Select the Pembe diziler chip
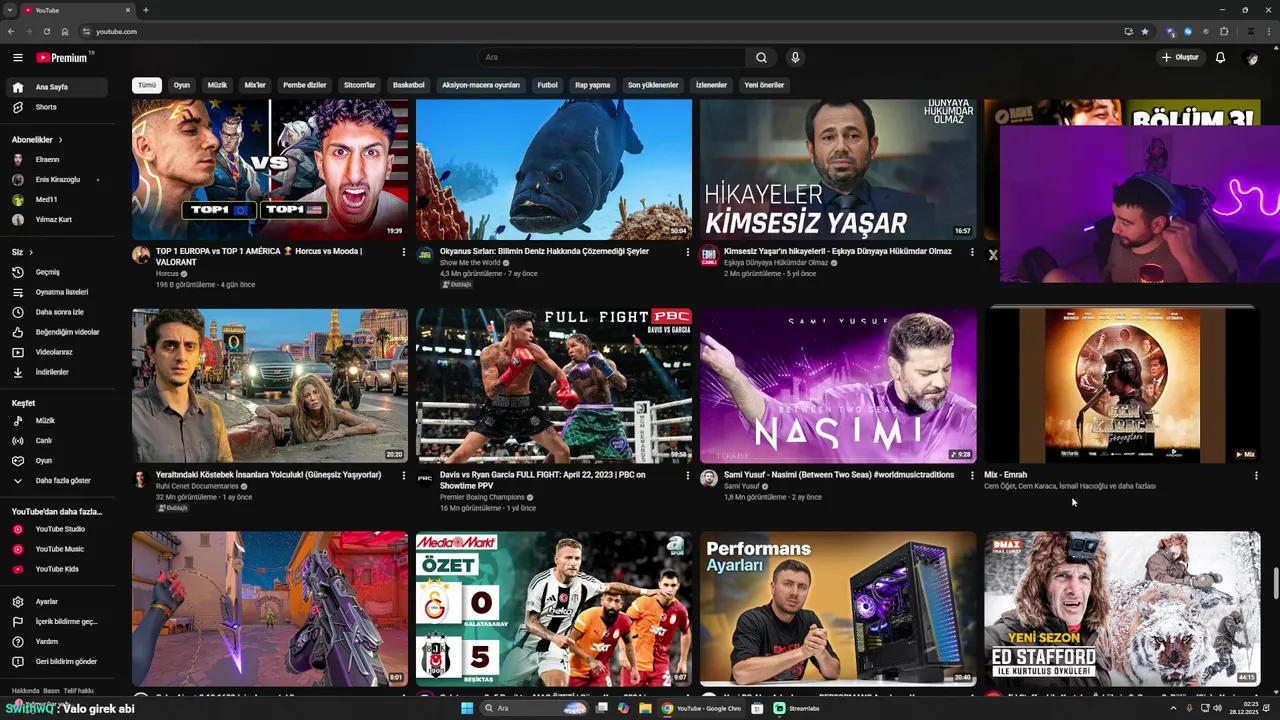Image resolution: width=1280 pixels, height=720 pixels. pos(305,85)
